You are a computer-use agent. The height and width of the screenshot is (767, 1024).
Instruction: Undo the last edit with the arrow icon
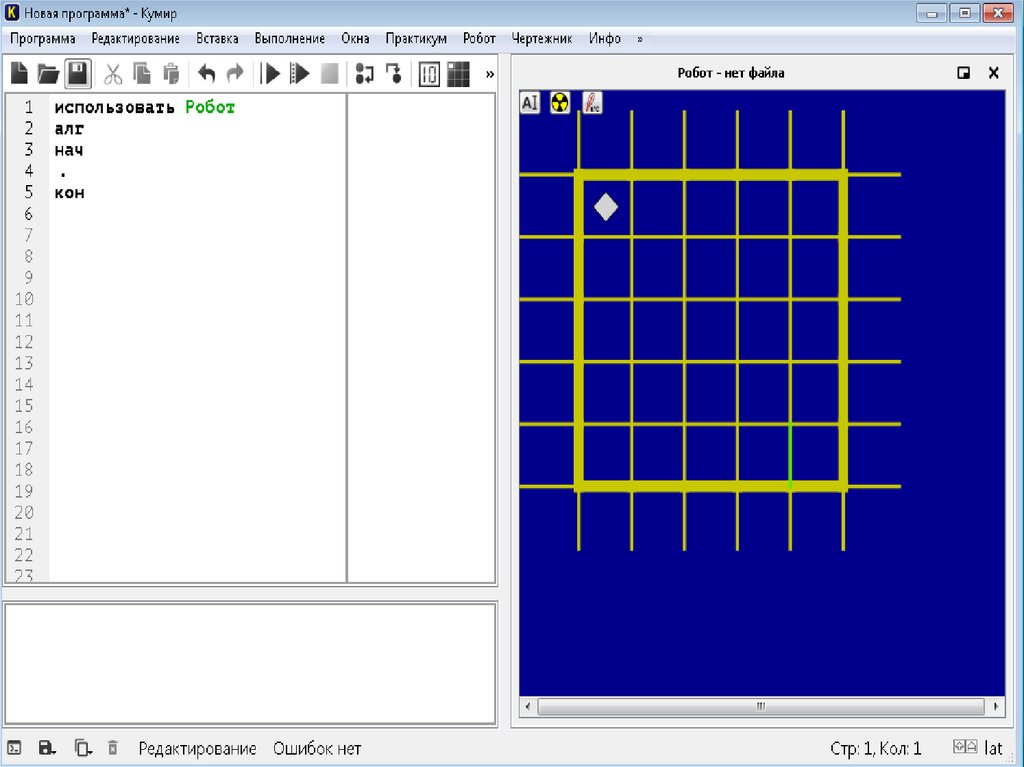[x=206, y=73]
